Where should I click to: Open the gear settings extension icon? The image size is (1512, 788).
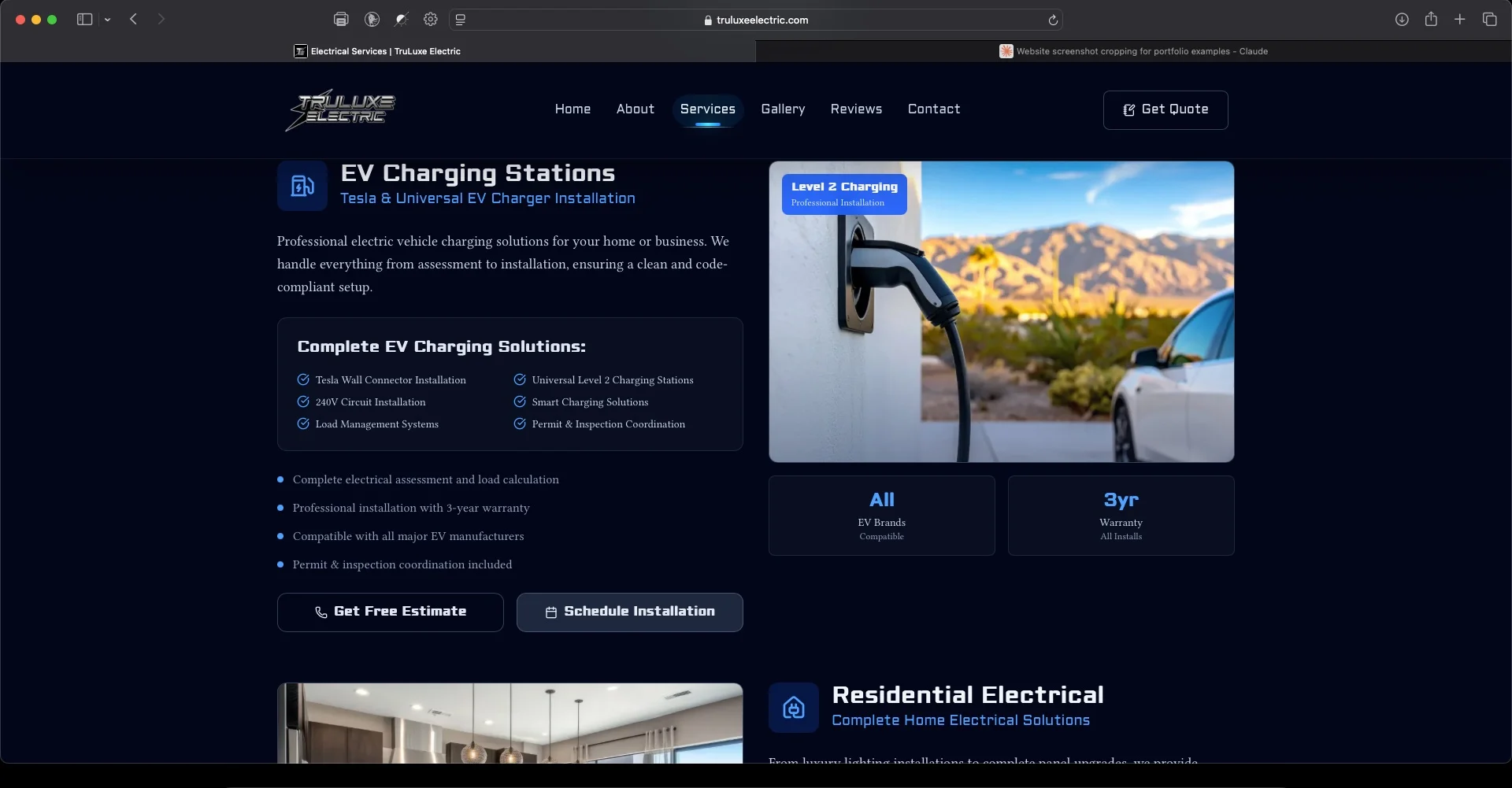pos(431,20)
